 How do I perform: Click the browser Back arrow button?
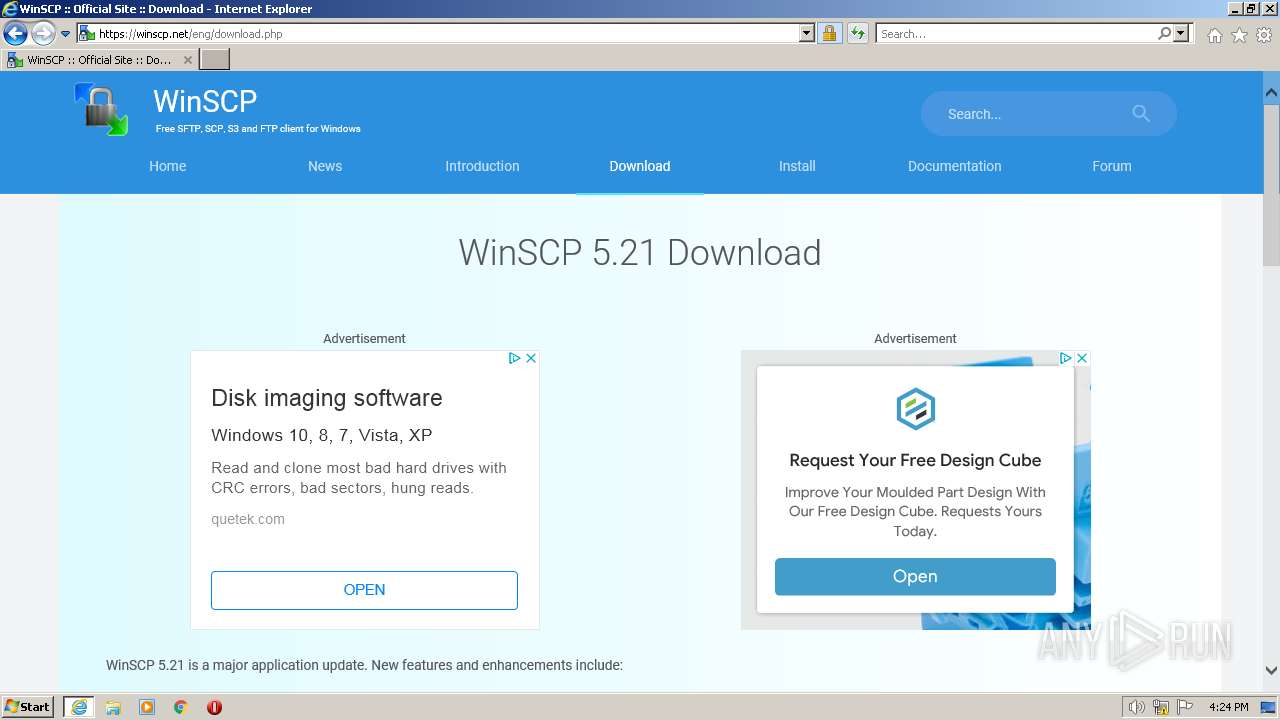point(15,34)
